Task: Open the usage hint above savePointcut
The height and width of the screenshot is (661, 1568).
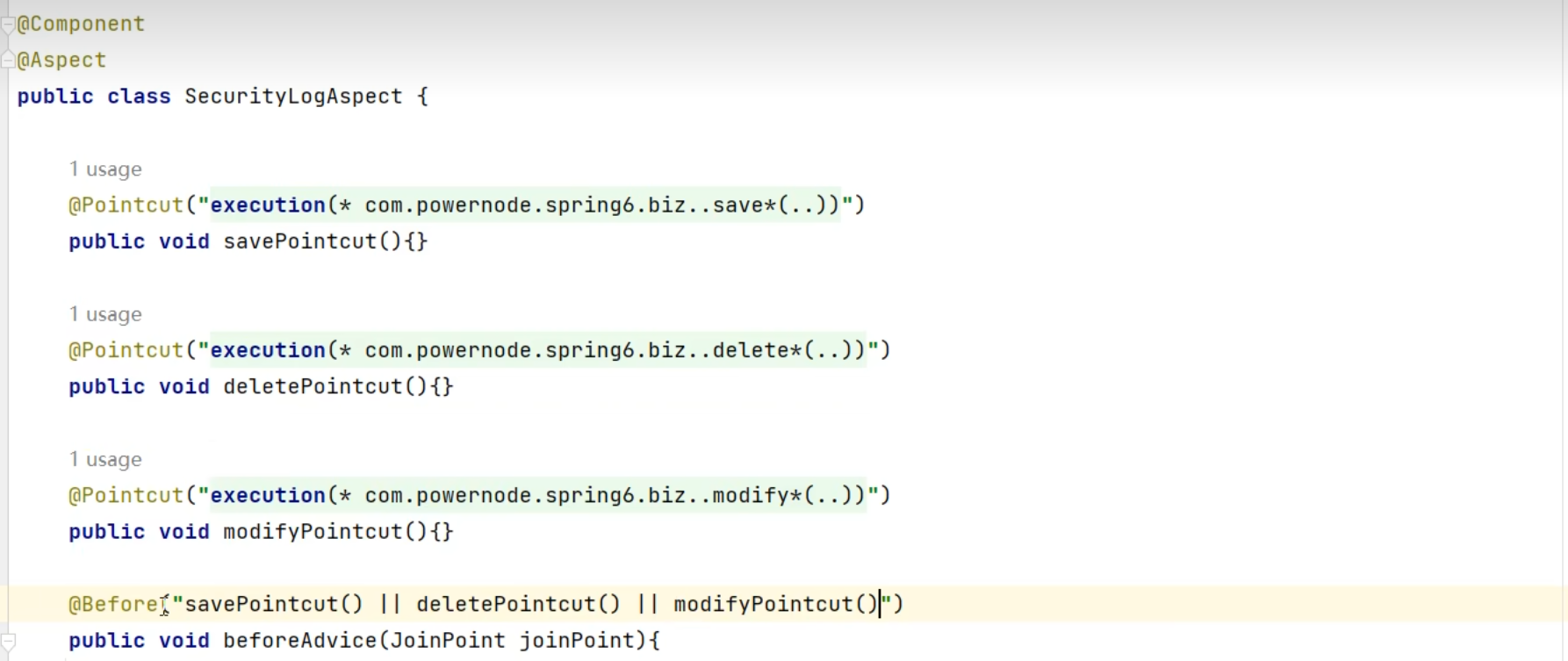Action: coord(105,169)
